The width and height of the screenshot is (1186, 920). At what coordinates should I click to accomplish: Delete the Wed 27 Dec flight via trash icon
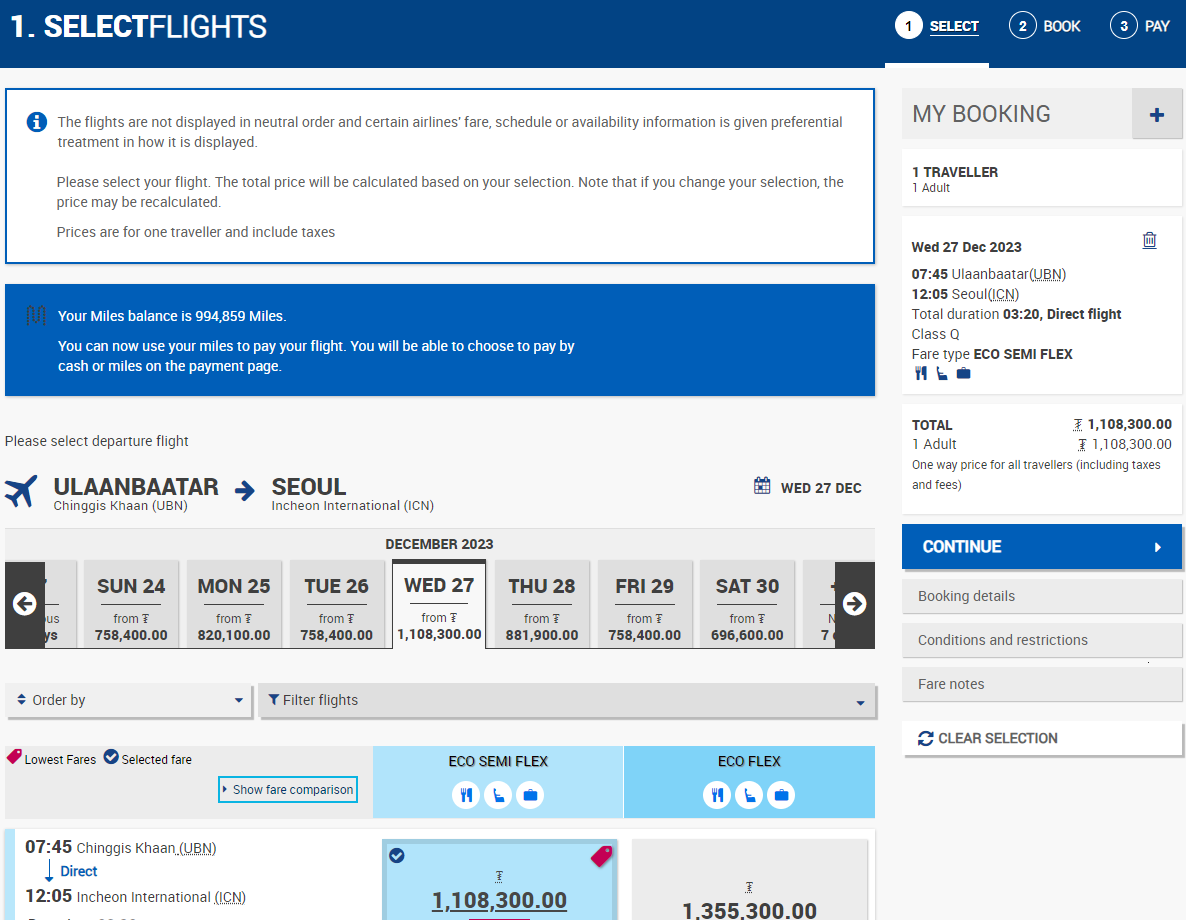[1149, 240]
